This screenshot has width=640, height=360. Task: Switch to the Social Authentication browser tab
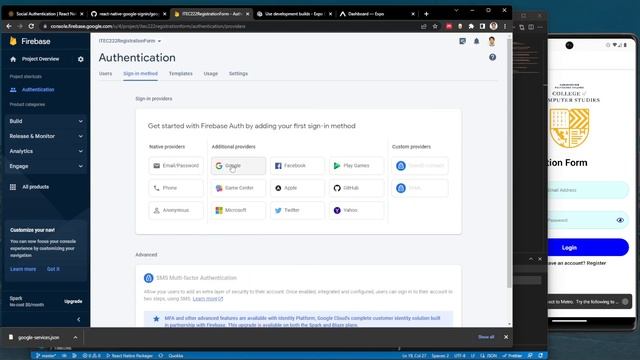coord(45,14)
